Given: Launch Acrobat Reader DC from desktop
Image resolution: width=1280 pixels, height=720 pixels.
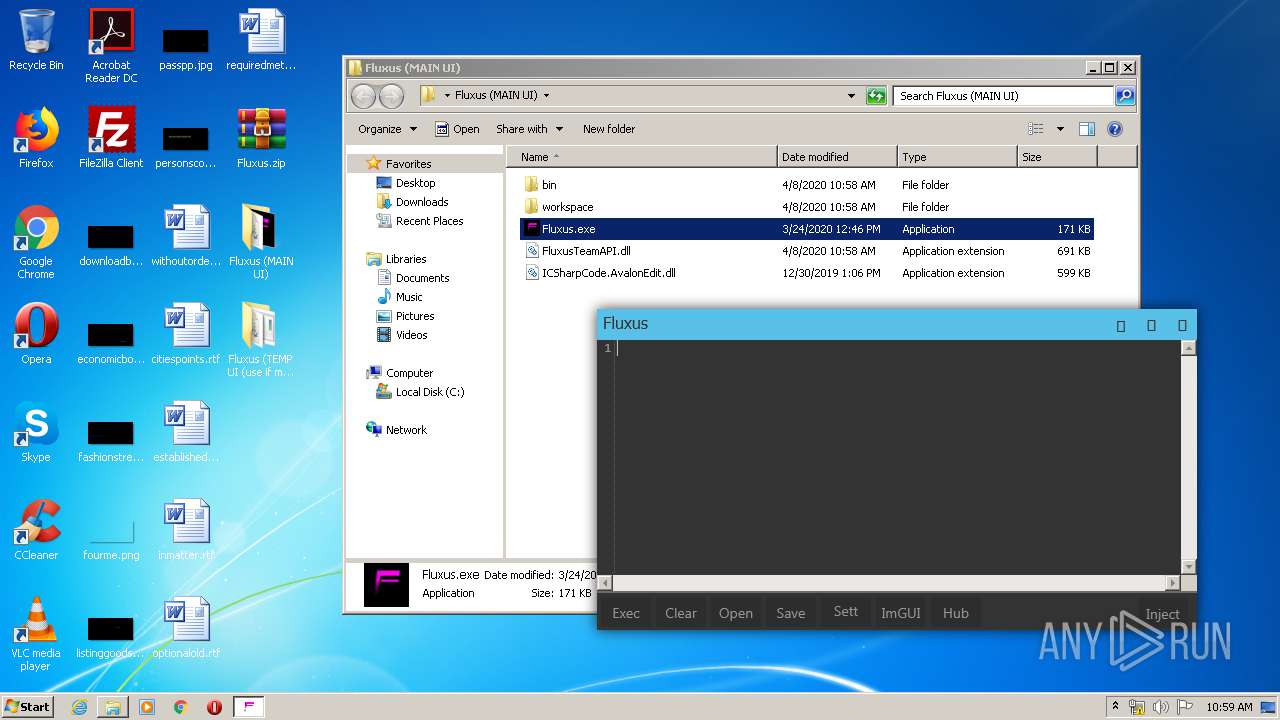Looking at the screenshot, I should [x=111, y=46].
